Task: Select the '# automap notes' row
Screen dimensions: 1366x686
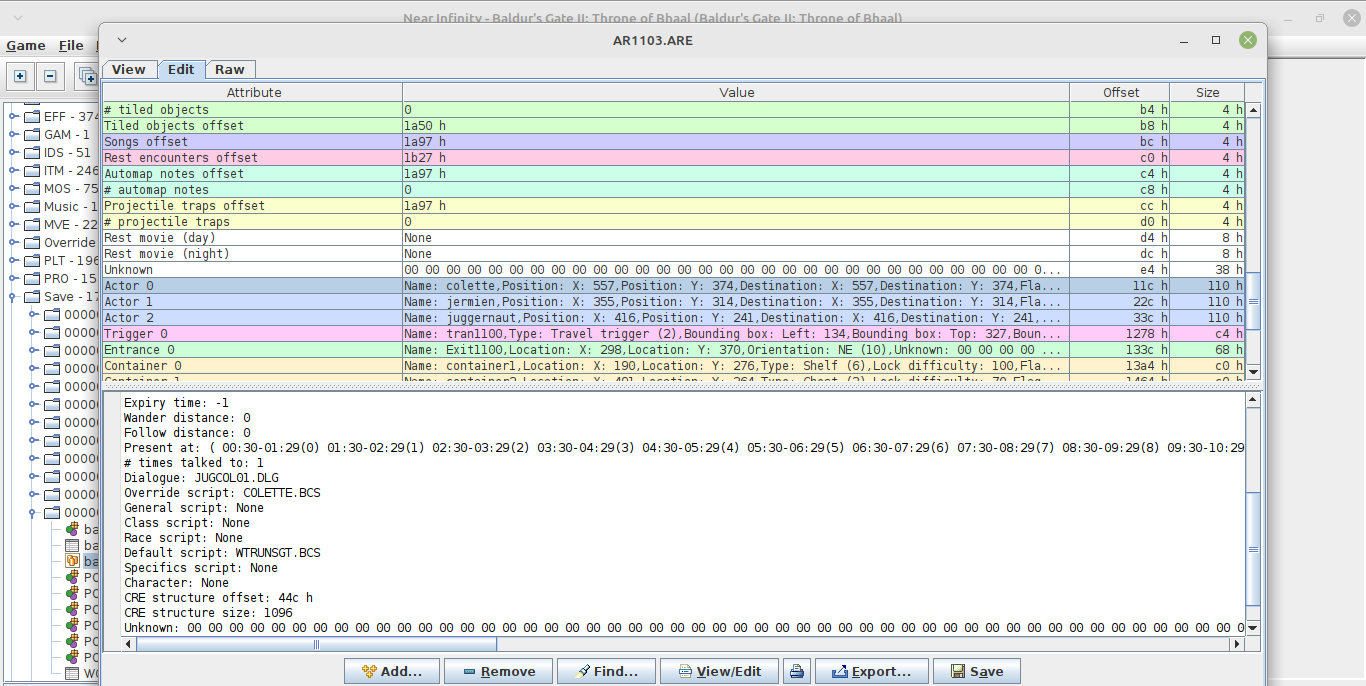Action: coord(674,190)
